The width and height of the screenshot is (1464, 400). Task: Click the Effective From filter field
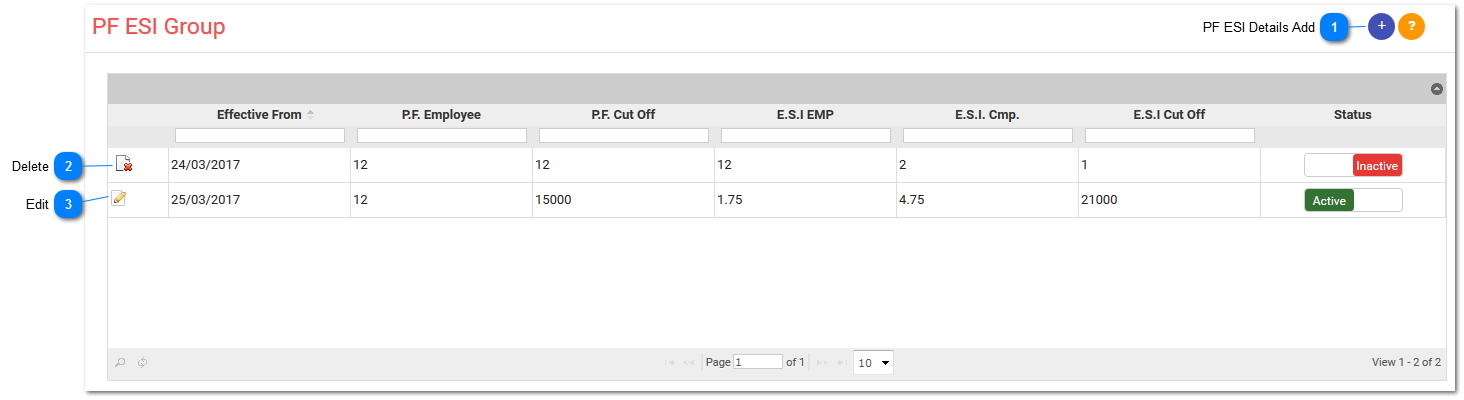coord(259,135)
